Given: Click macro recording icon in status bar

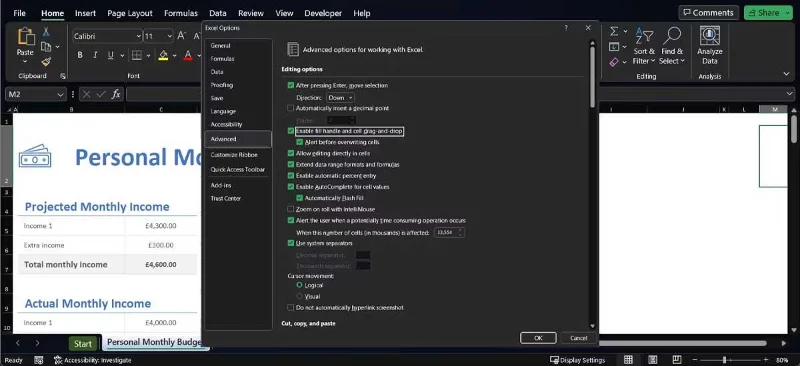Looking at the screenshot, I should point(39,360).
